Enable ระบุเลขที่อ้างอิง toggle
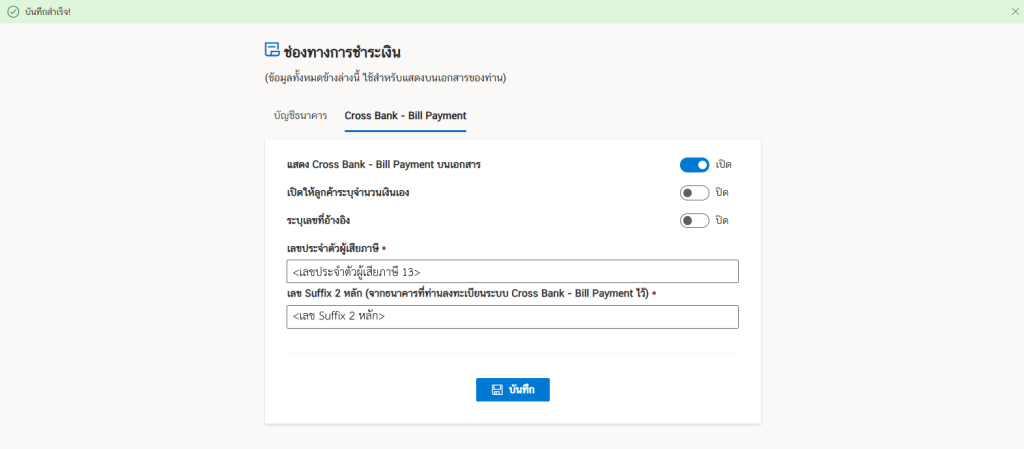This screenshot has height=449, width=1024. point(694,221)
